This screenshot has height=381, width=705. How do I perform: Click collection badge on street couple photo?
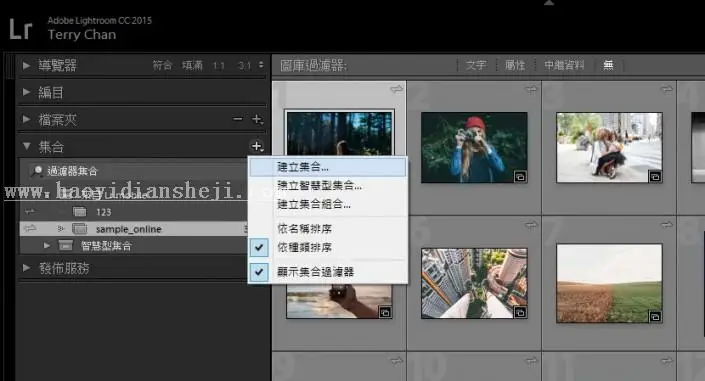pyautogui.click(x=655, y=176)
